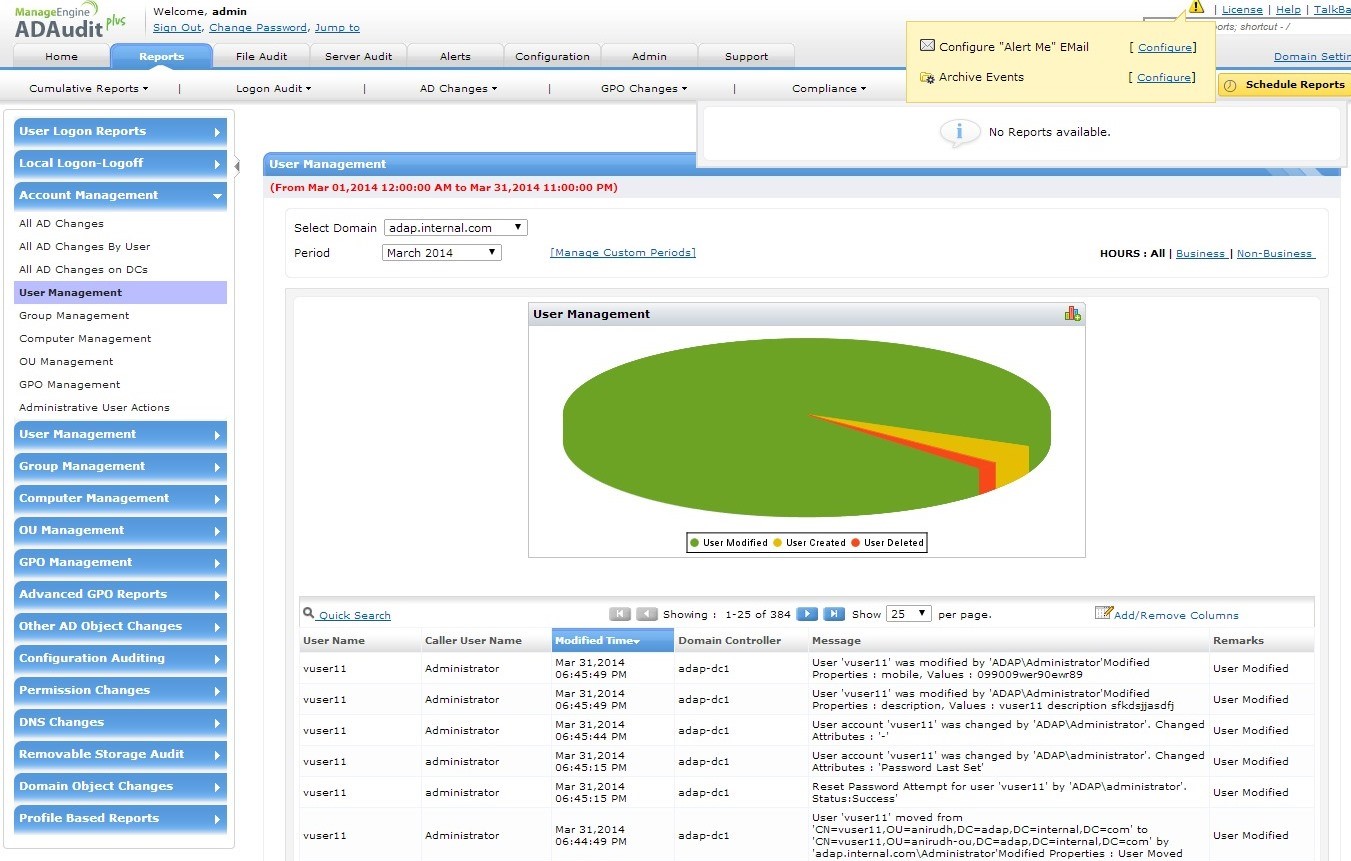Viewport: 1351px width, 861px height.
Task: Open the Period dropdown showing March 2014
Action: [441, 253]
